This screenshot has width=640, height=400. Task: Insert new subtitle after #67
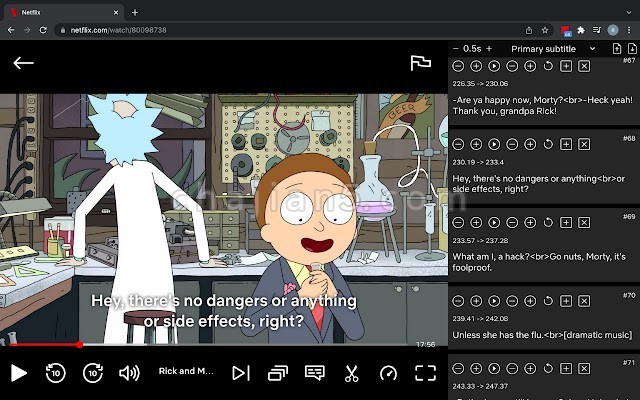coord(566,66)
